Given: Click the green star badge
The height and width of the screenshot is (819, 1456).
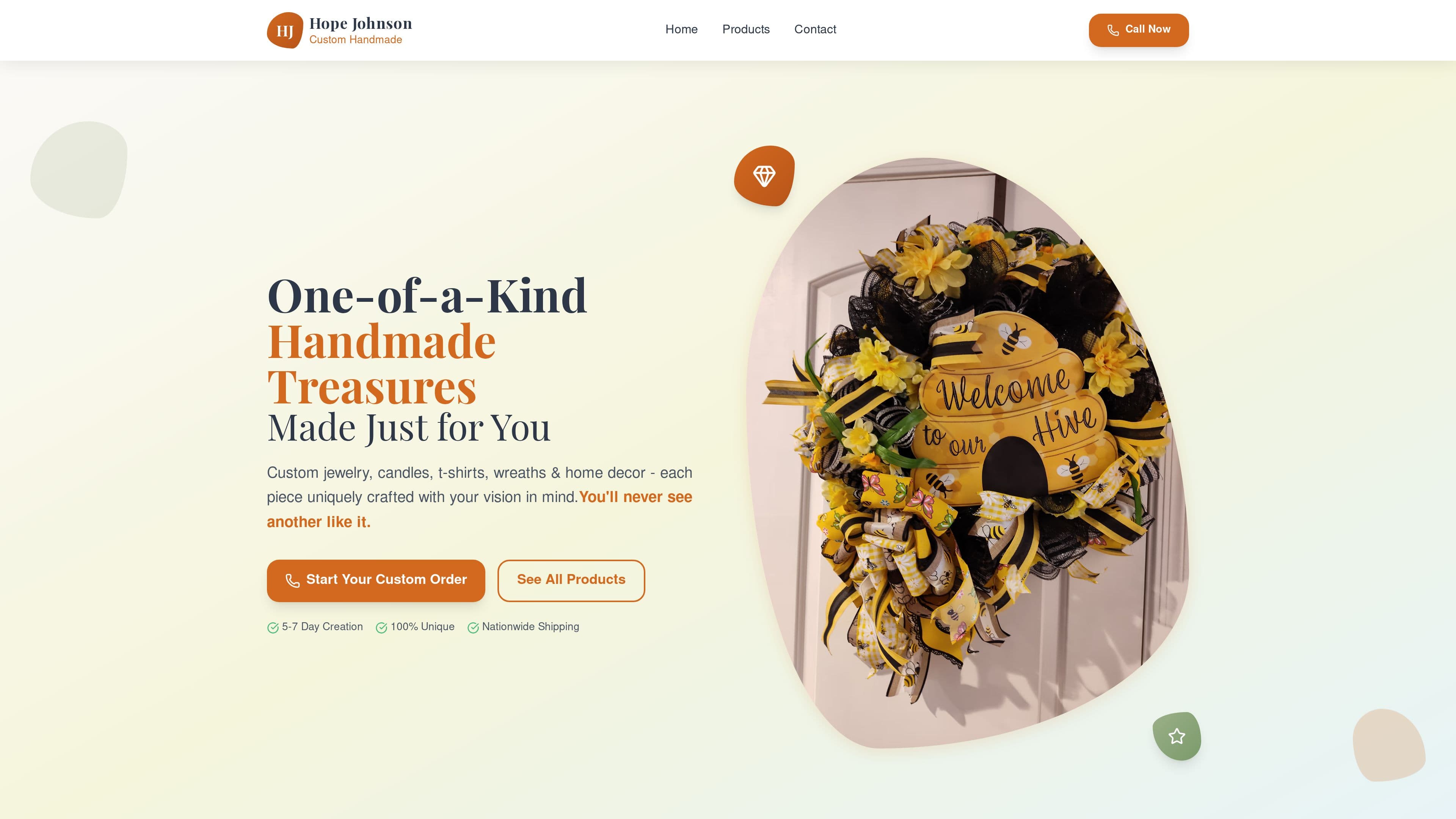Looking at the screenshot, I should tap(1177, 736).
